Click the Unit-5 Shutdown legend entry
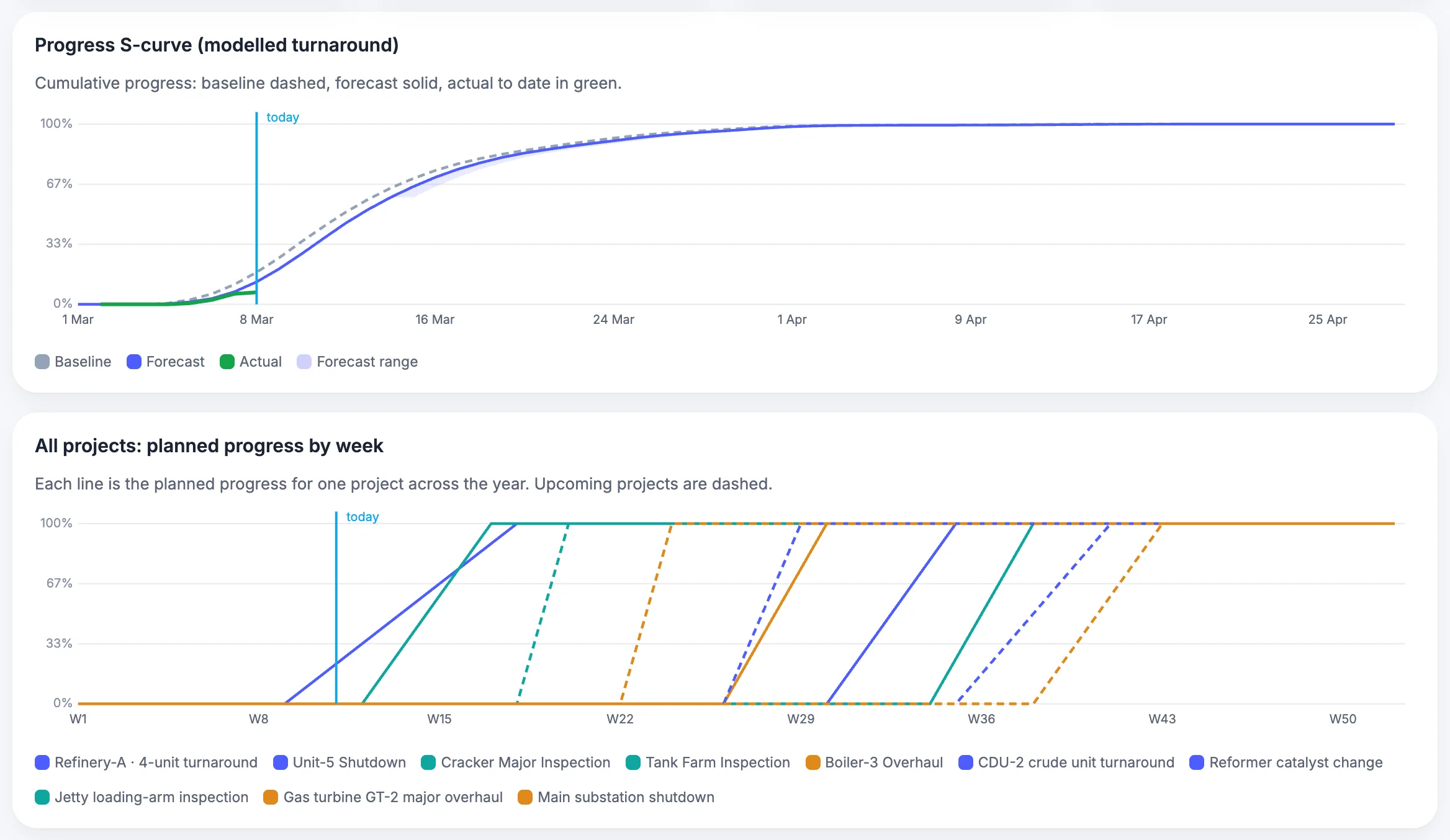The width and height of the screenshot is (1450, 840). click(x=340, y=762)
